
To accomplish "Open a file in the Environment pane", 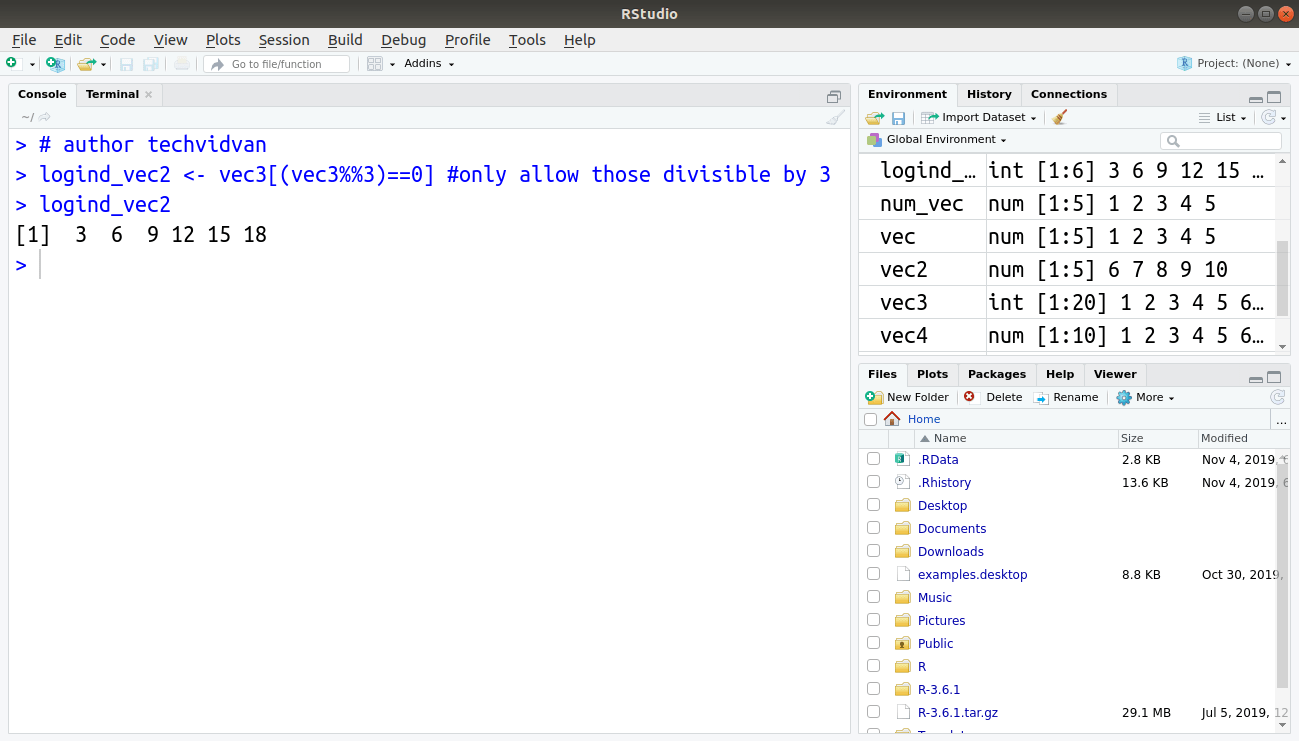I will click(873, 117).
